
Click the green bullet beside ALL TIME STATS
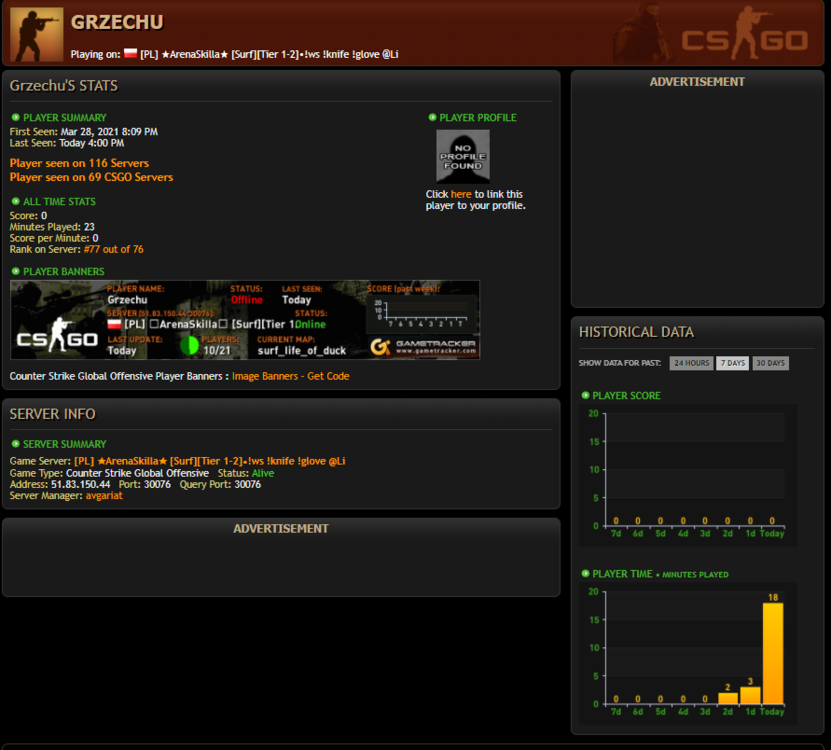point(15,201)
